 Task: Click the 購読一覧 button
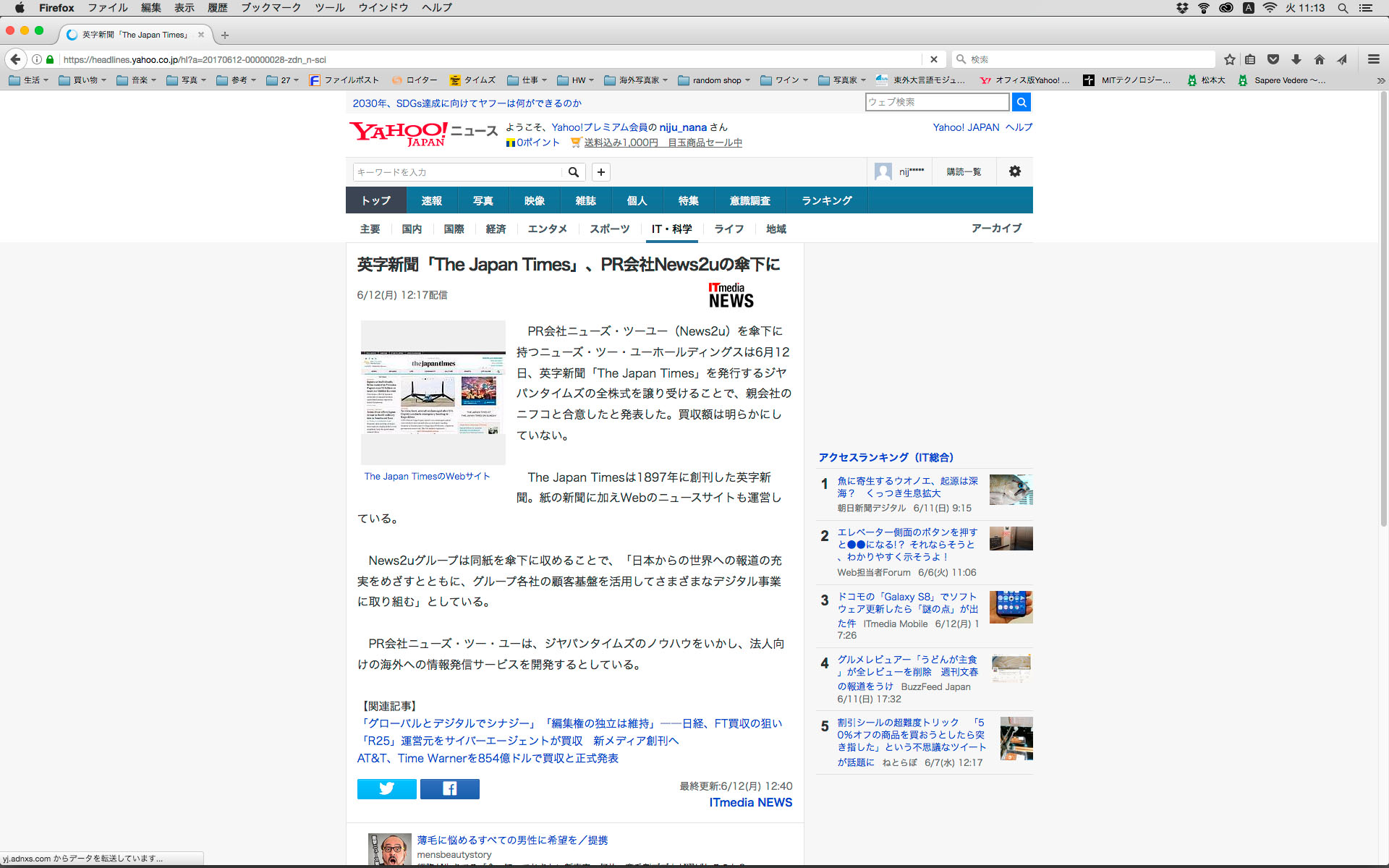click(x=964, y=171)
